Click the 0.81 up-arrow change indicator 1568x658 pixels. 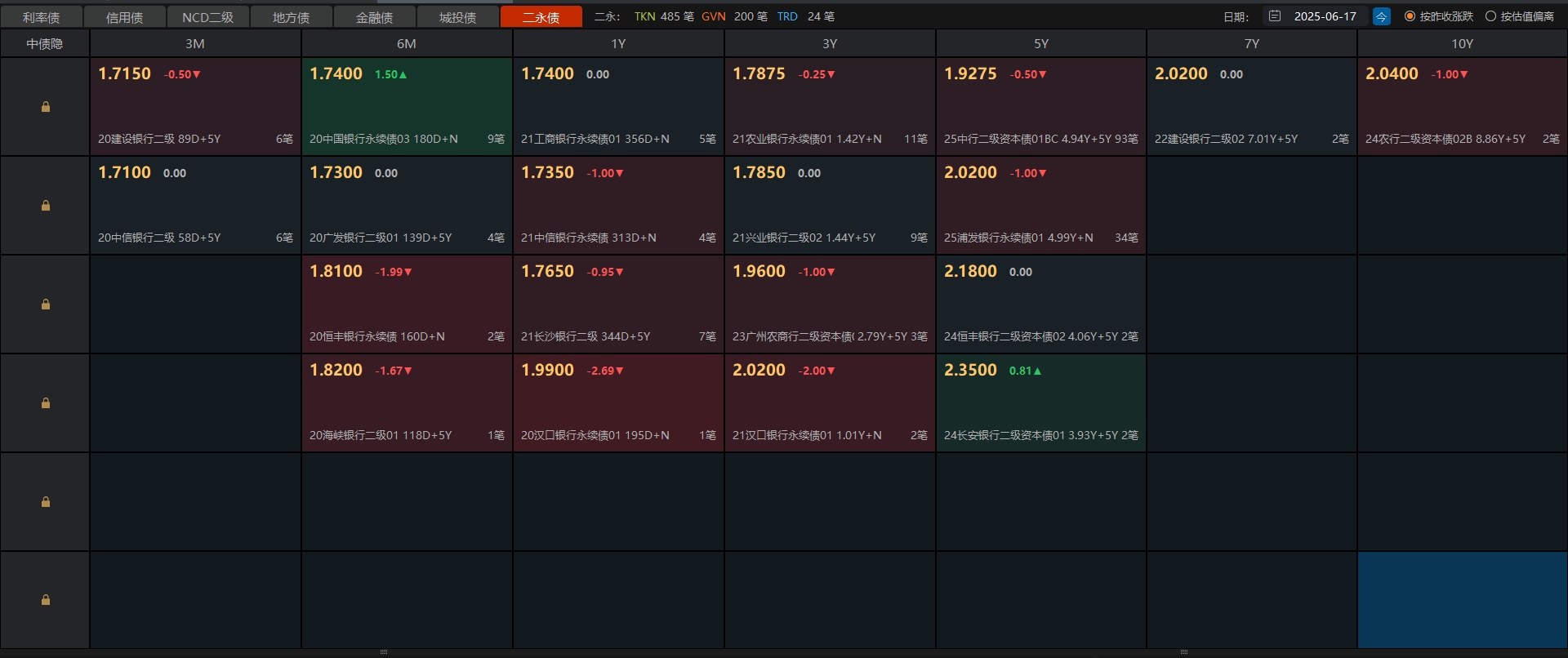[1026, 371]
